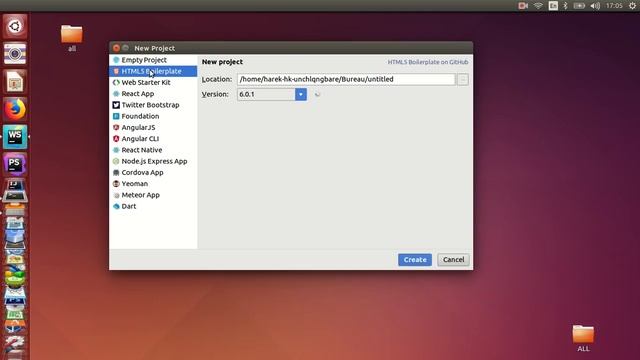Image resolution: width=640 pixels, height=360 pixels.
Task: Open PhpStorm from the launcher
Action: 15,164
